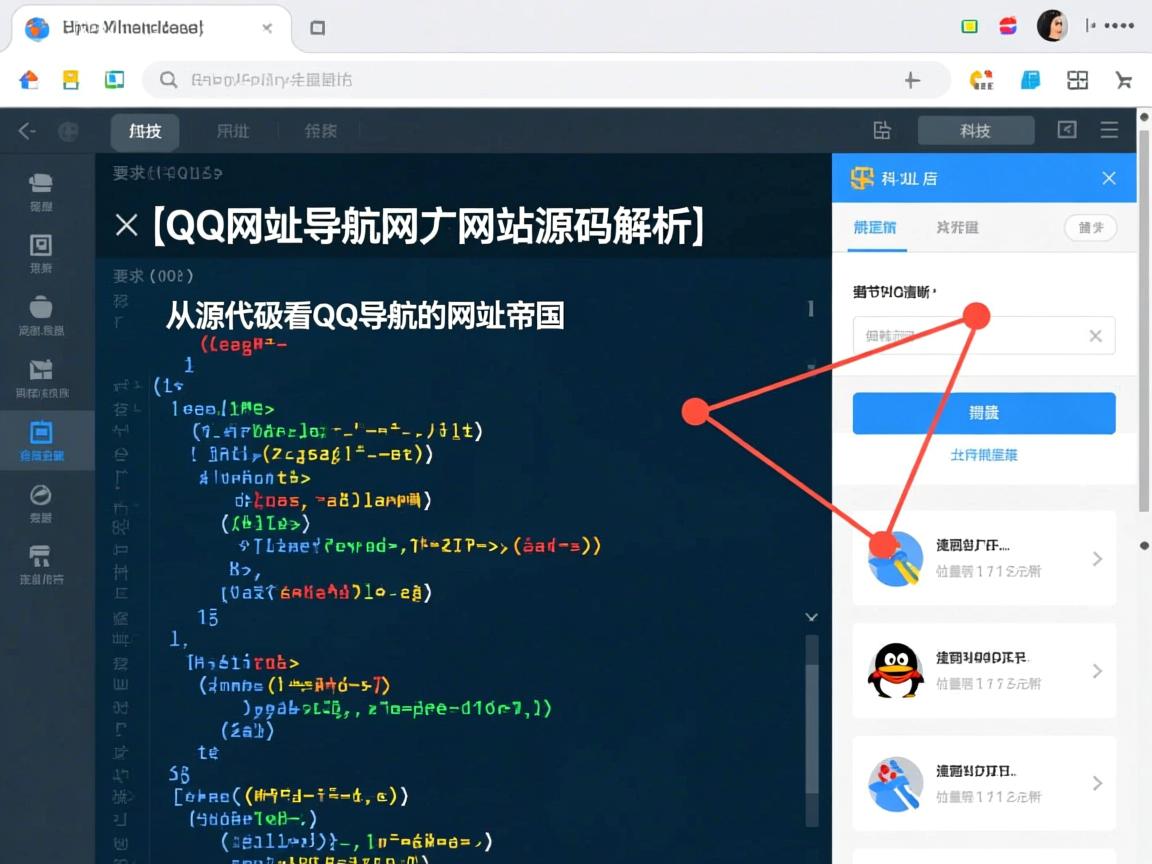The height and width of the screenshot is (864, 1152).
Task: Switch to the second tab in the right panel
Action: (x=956, y=228)
